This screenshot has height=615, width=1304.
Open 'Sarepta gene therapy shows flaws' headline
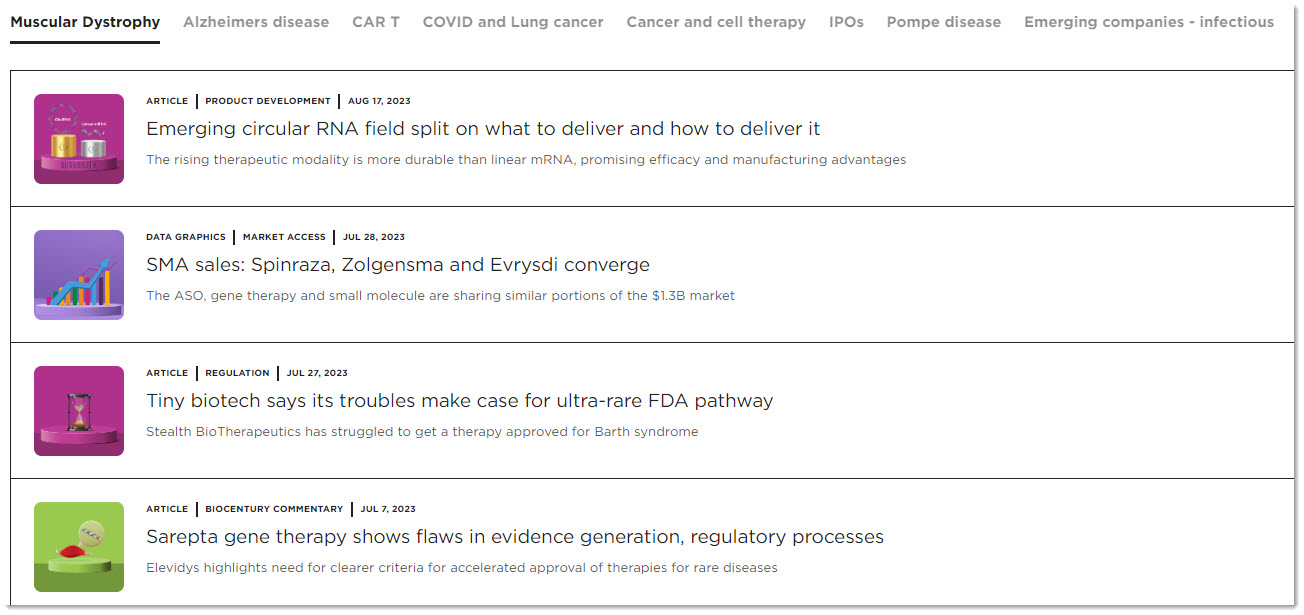[x=515, y=537]
